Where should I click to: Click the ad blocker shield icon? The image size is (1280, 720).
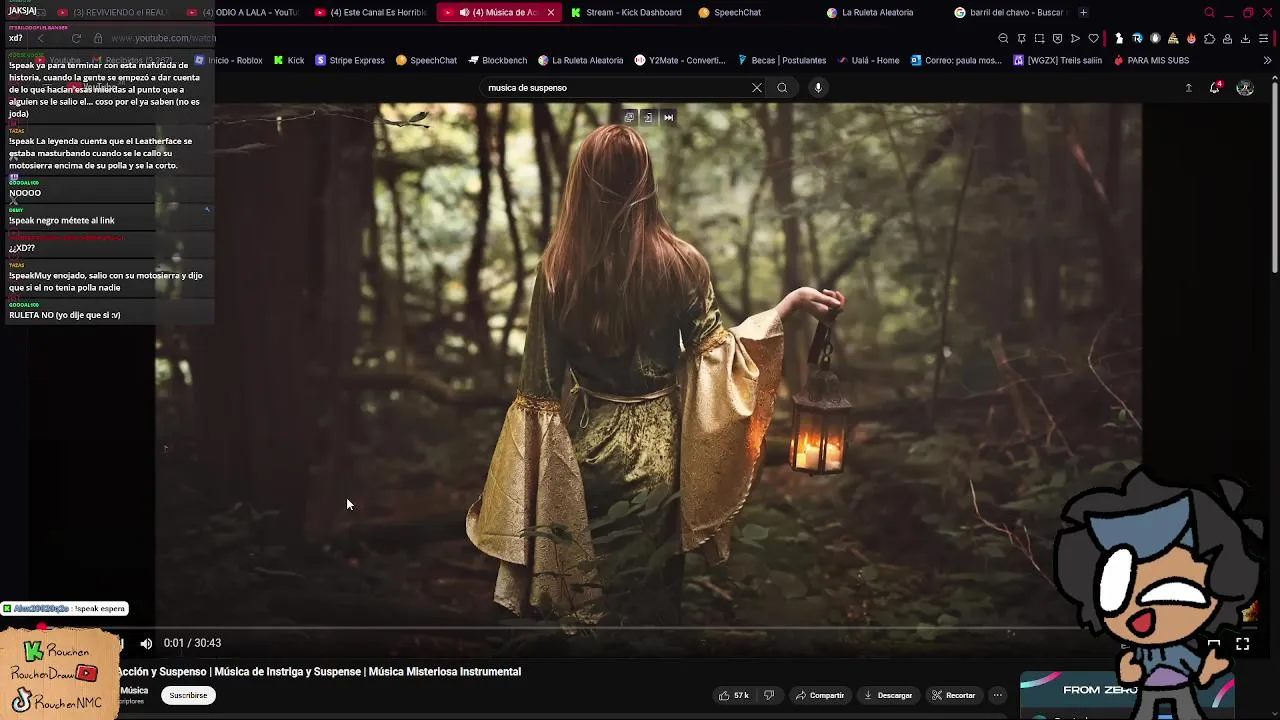1057,38
